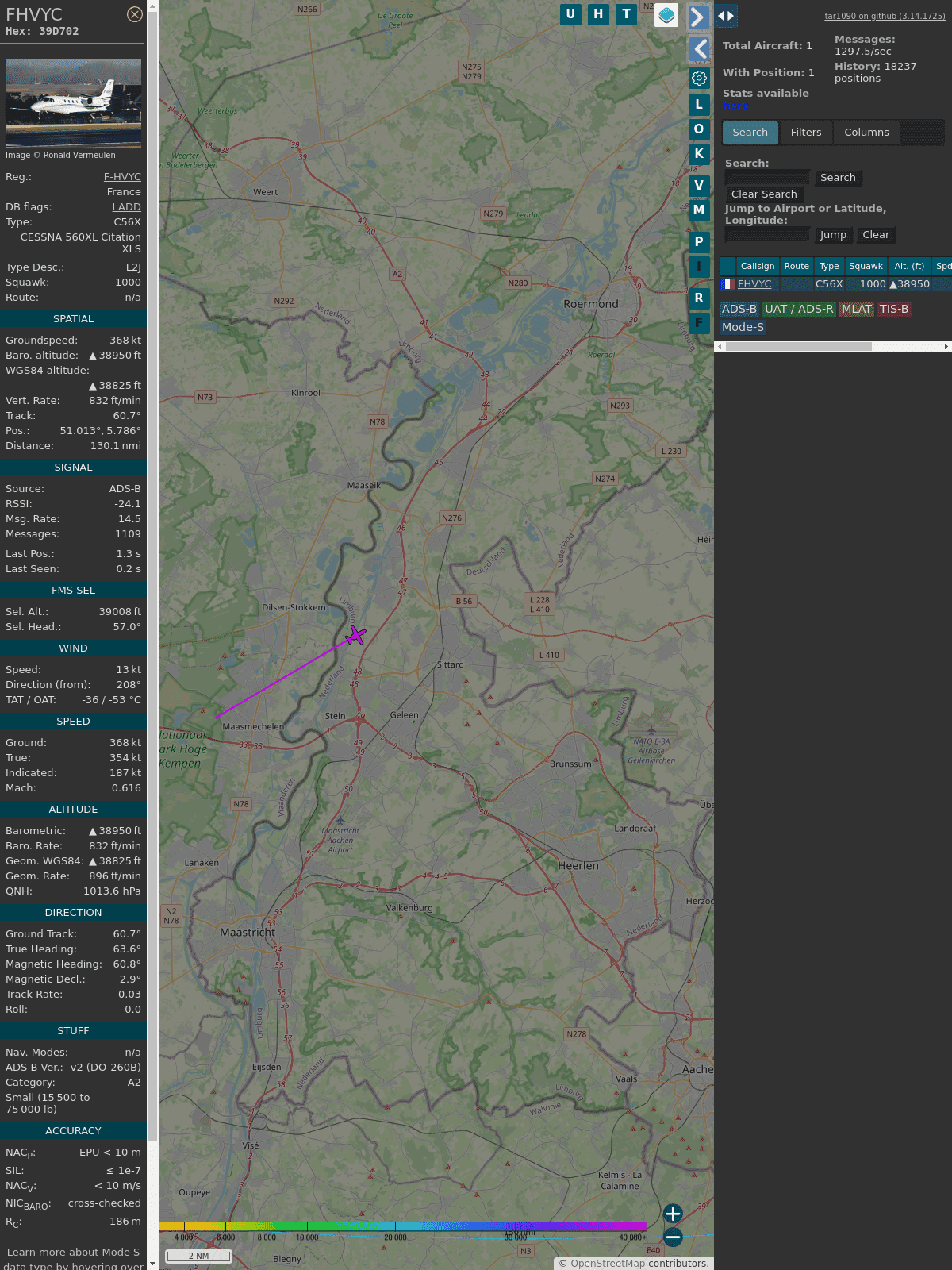Click the Clear Search button
The width and height of the screenshot is (952, 1270).
764,194
